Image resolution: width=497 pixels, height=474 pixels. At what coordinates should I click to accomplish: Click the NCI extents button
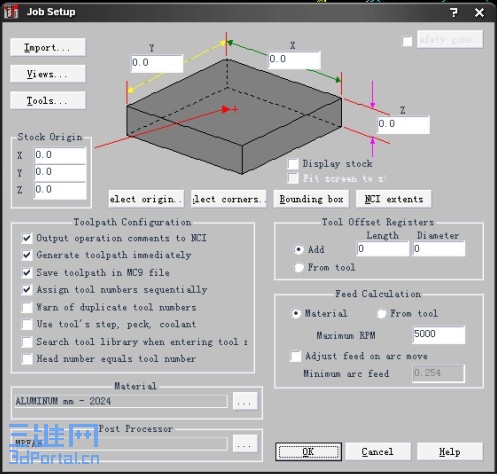[393, 199]
